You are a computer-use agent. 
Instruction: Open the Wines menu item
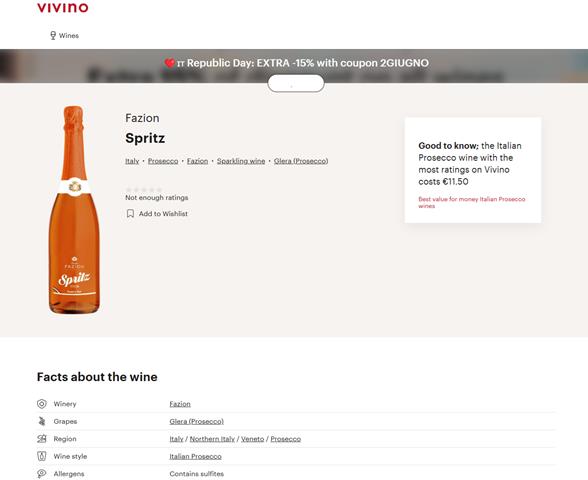69,36
